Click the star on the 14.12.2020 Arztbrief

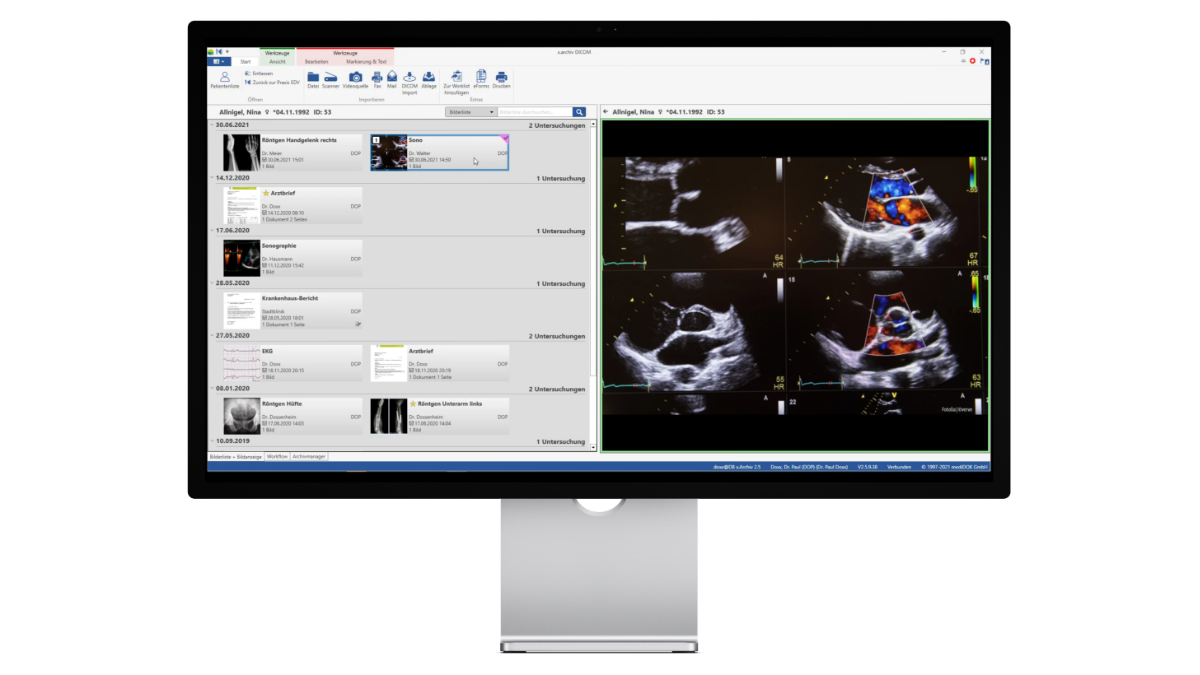tap(265, 191)
